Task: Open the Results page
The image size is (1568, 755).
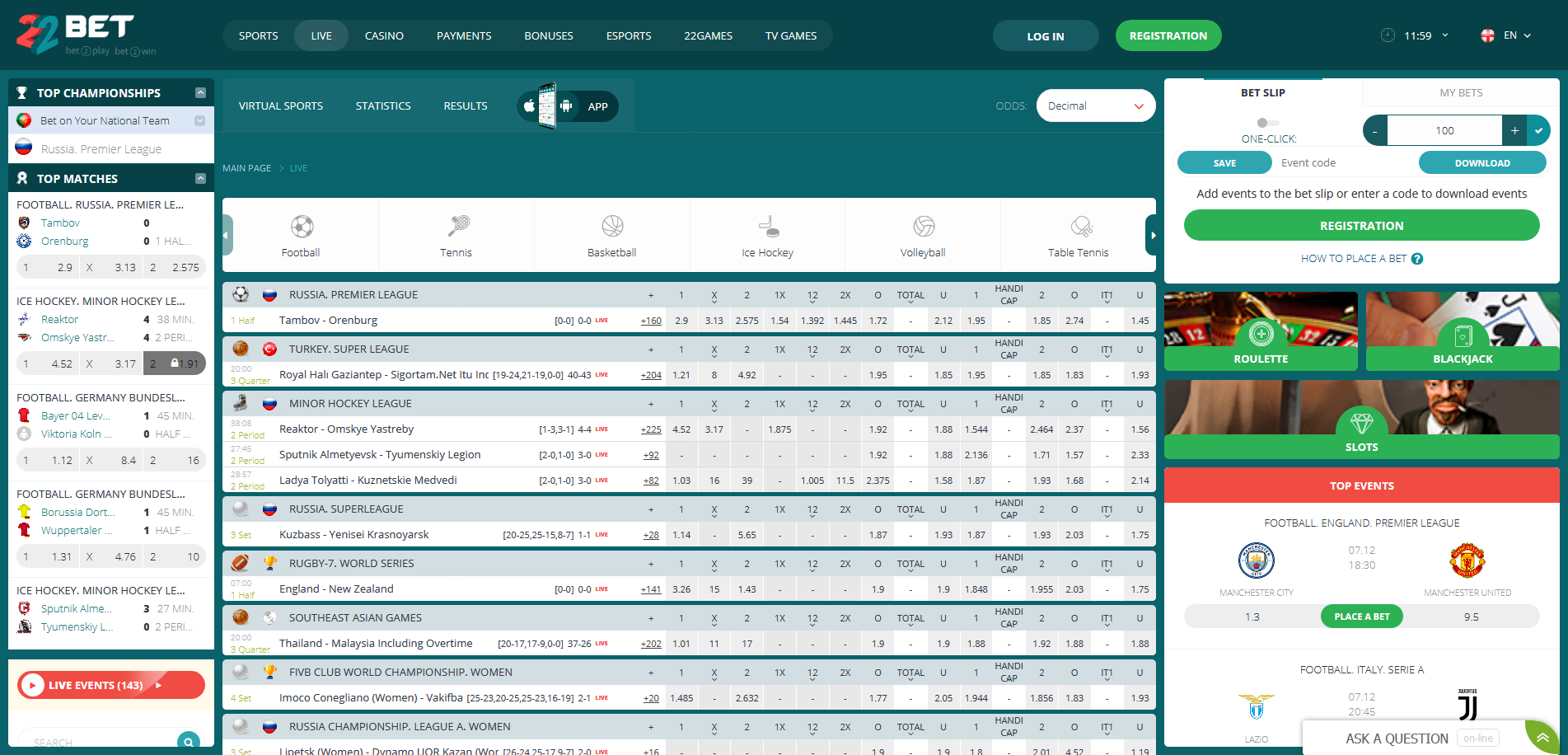Action: tap(466, 106)
